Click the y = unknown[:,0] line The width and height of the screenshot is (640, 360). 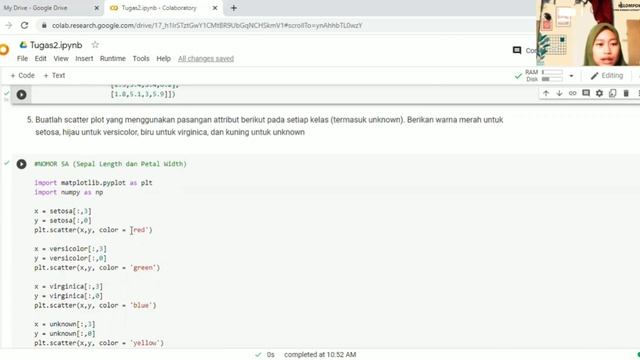[x=65, y=333]
